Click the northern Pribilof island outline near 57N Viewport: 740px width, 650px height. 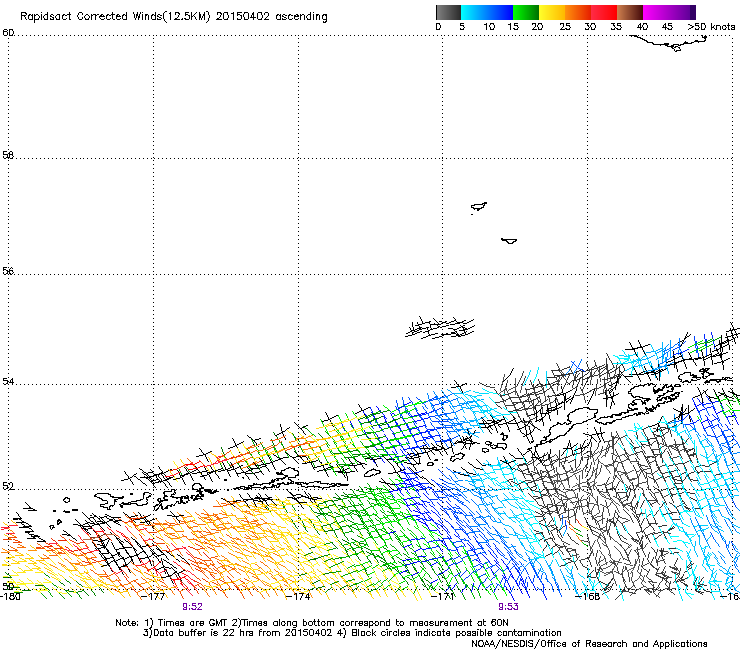pyautogui.click(x=479, y=207)
